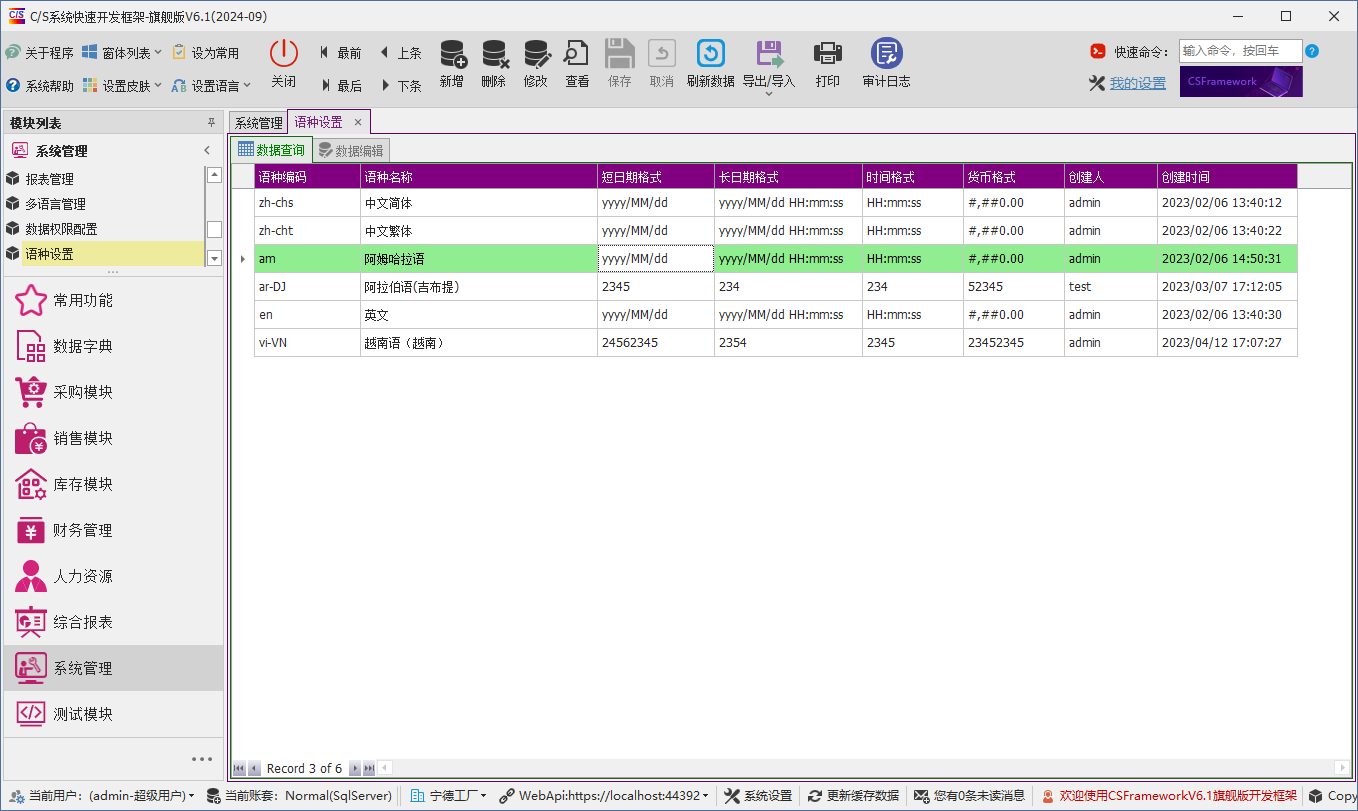Click the 关闭 power icon in toolbar
The image size is (1358, 811).
point(284,53)
